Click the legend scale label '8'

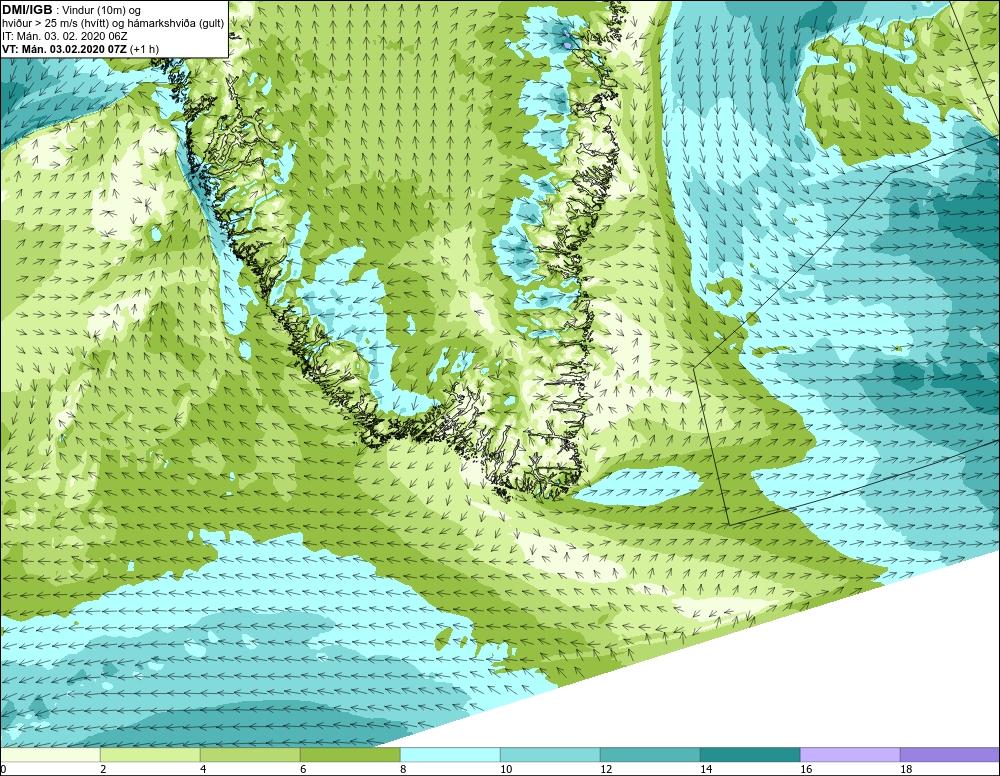click(x=403, y=769)
